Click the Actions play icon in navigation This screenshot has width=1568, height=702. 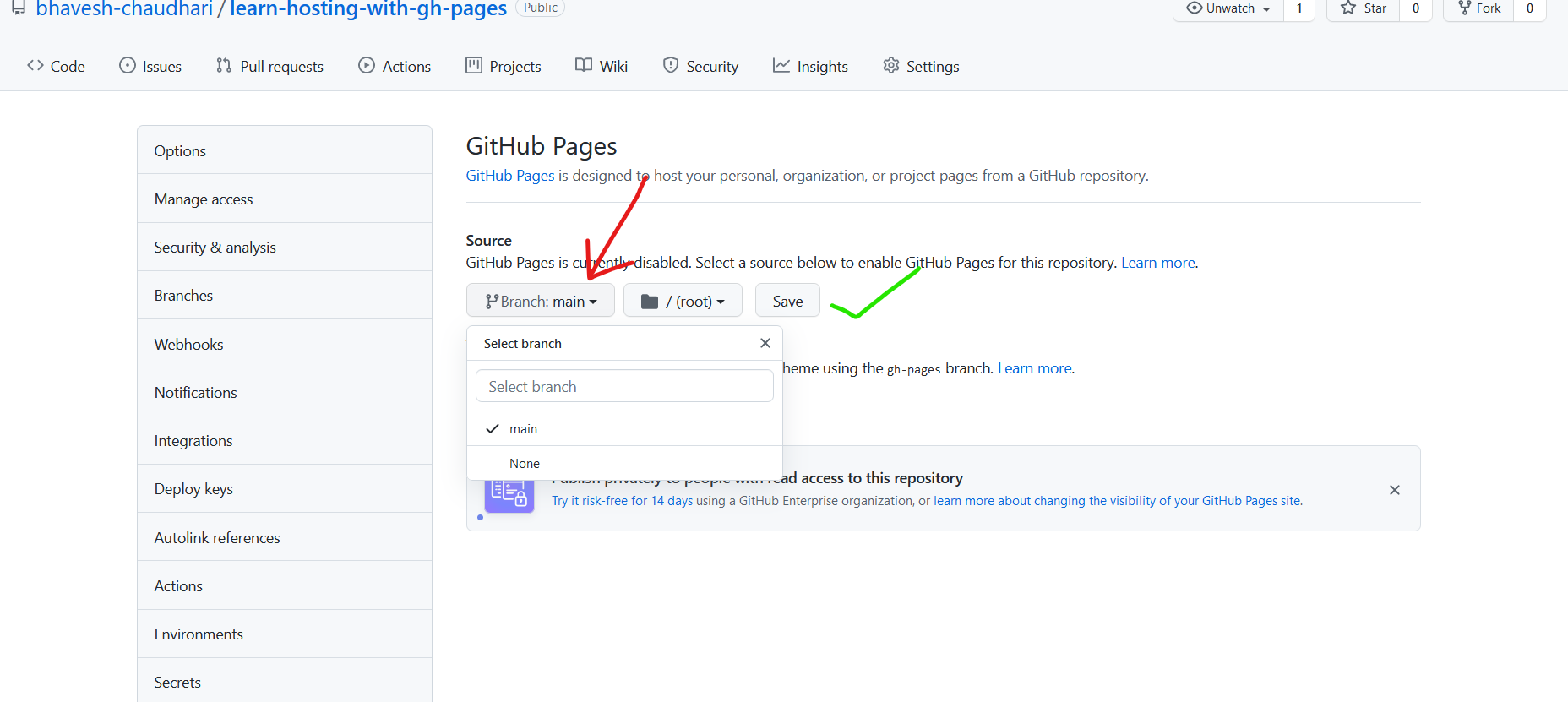(x=367, y=65)
